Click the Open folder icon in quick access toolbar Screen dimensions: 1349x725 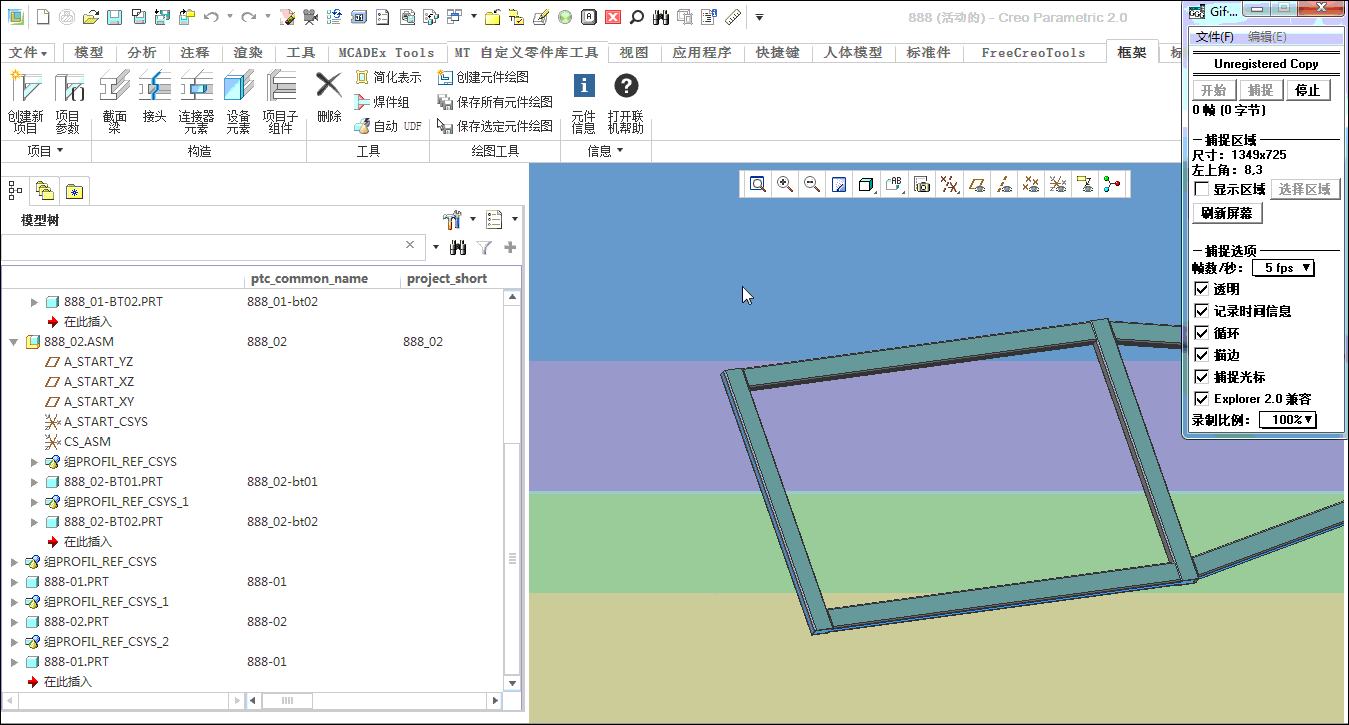[x=91, y=17]
